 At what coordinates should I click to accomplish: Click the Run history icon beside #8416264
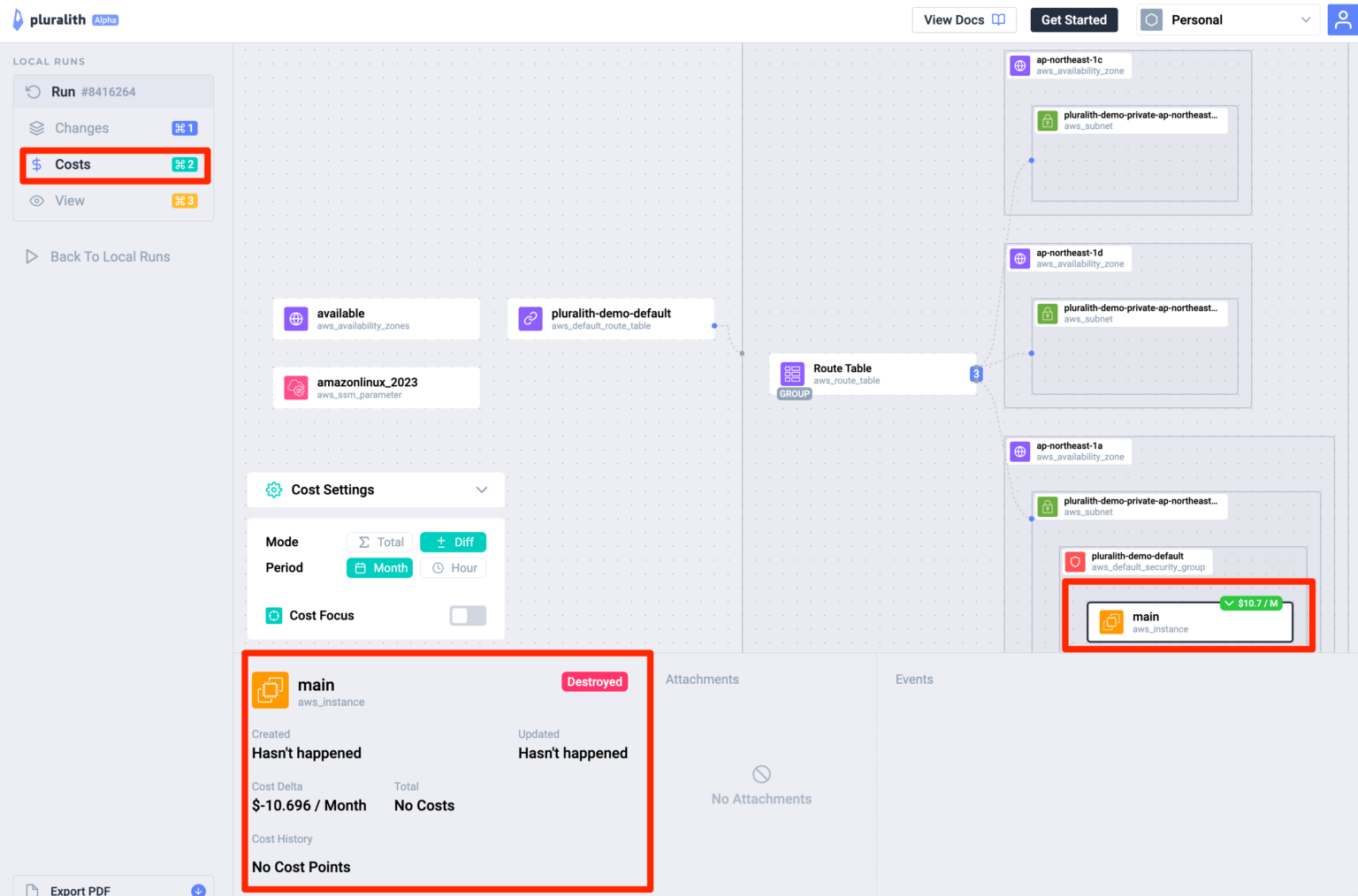coord(33,91)
